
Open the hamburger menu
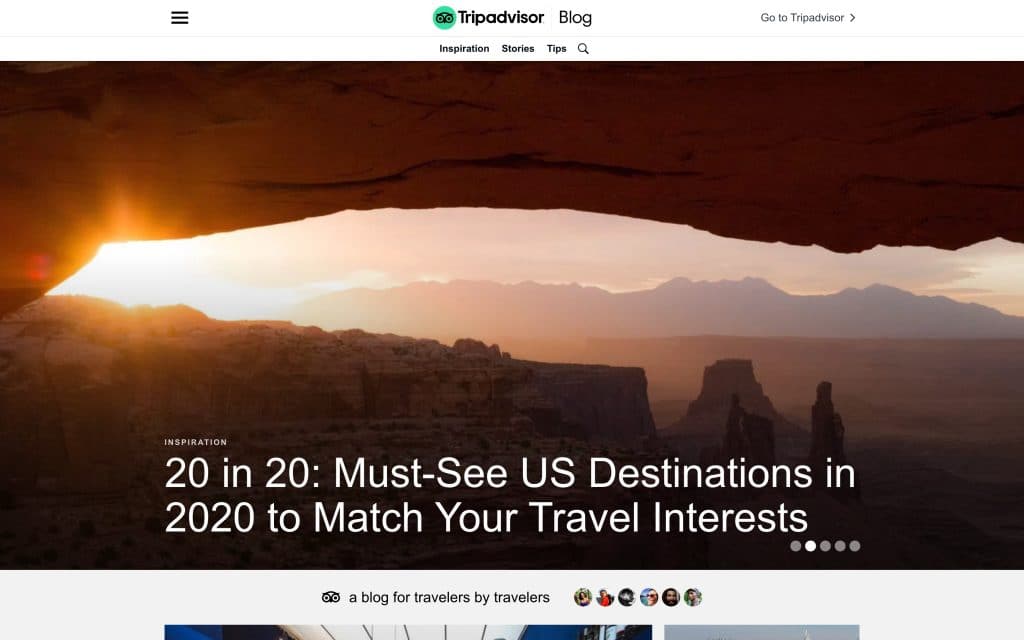[x=180, y=18]
